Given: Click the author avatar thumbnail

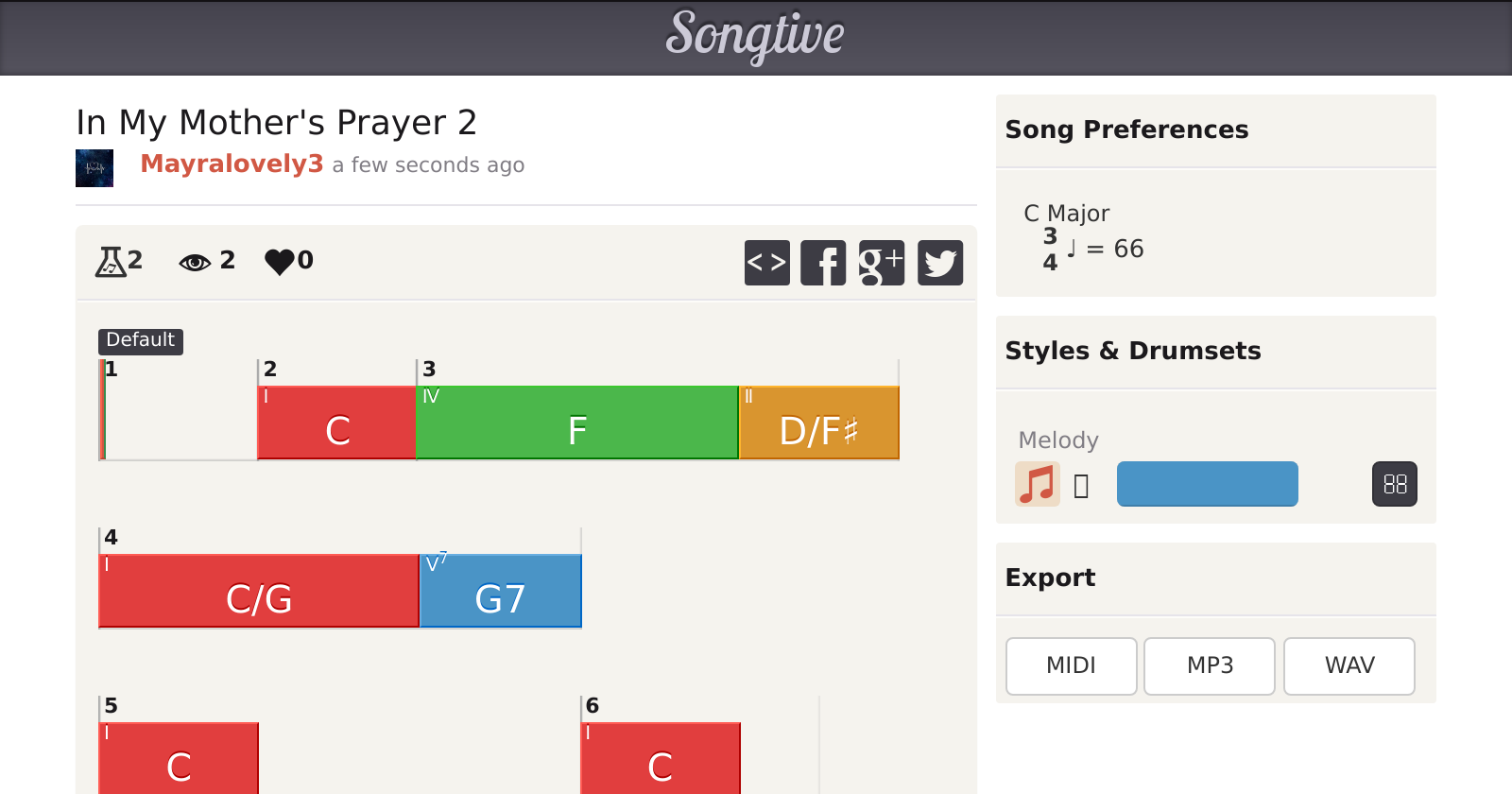Looking at the screenshot, I should (94, 168).
